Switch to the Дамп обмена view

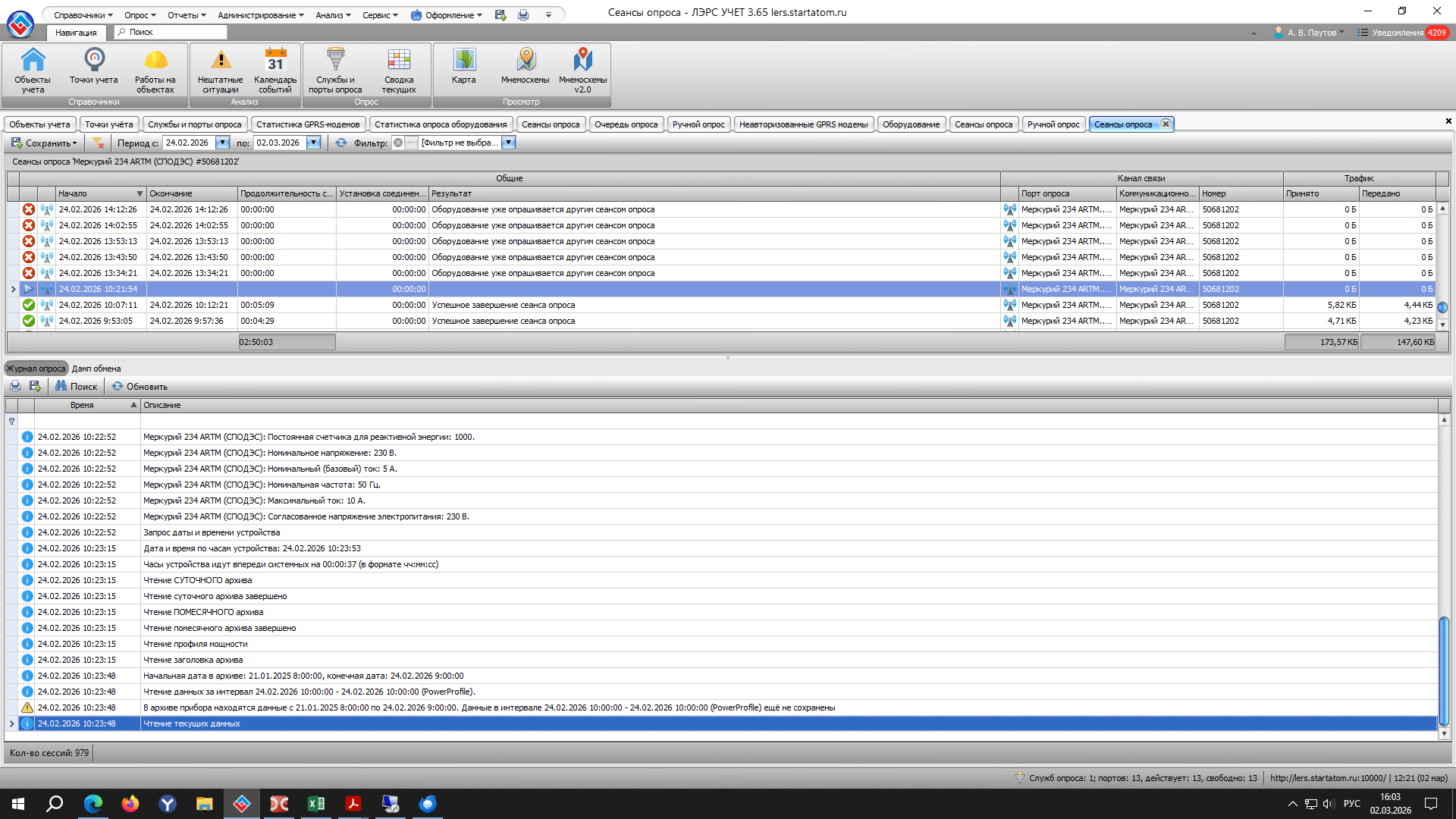point(96,369)
